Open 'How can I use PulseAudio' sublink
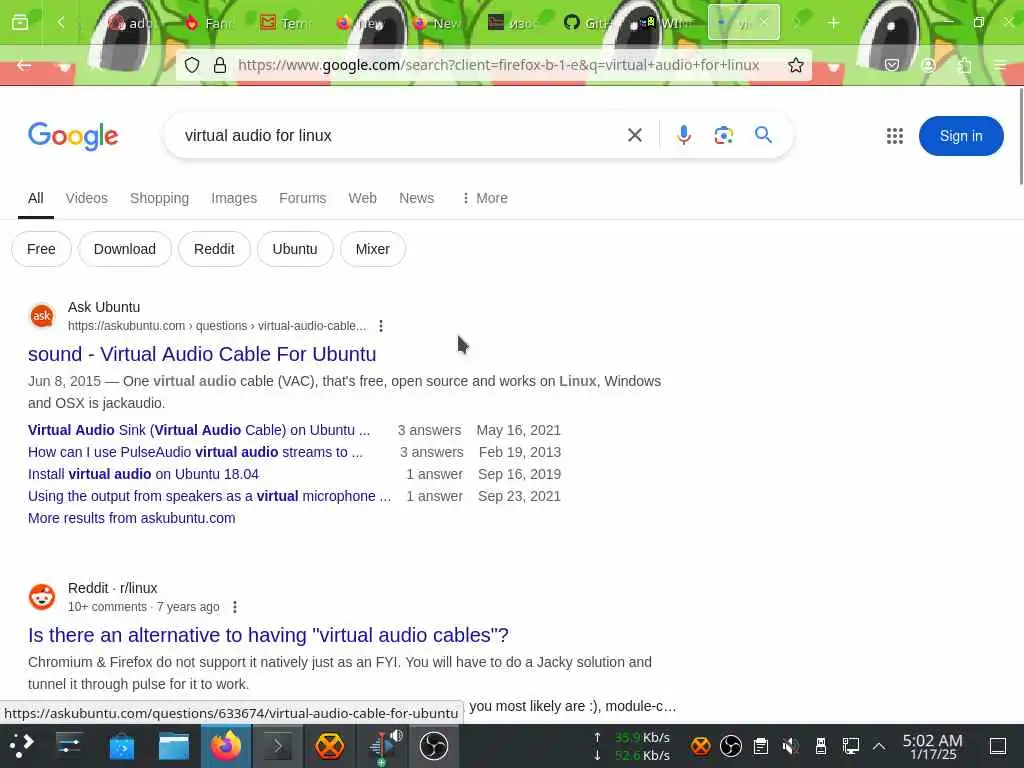The image size is (1024, 768). pyautogui.click(x=195, y=452)
